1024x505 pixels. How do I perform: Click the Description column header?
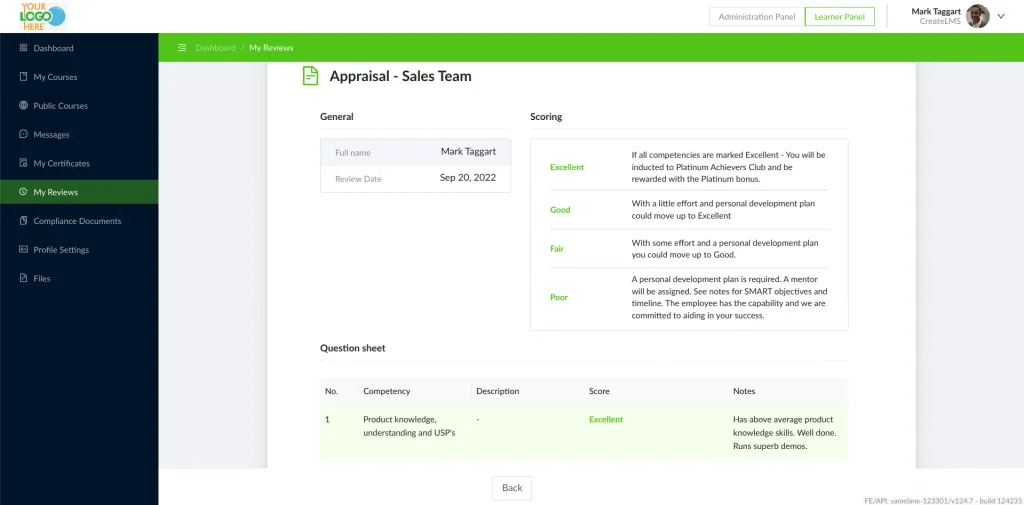tap(498, 391)
